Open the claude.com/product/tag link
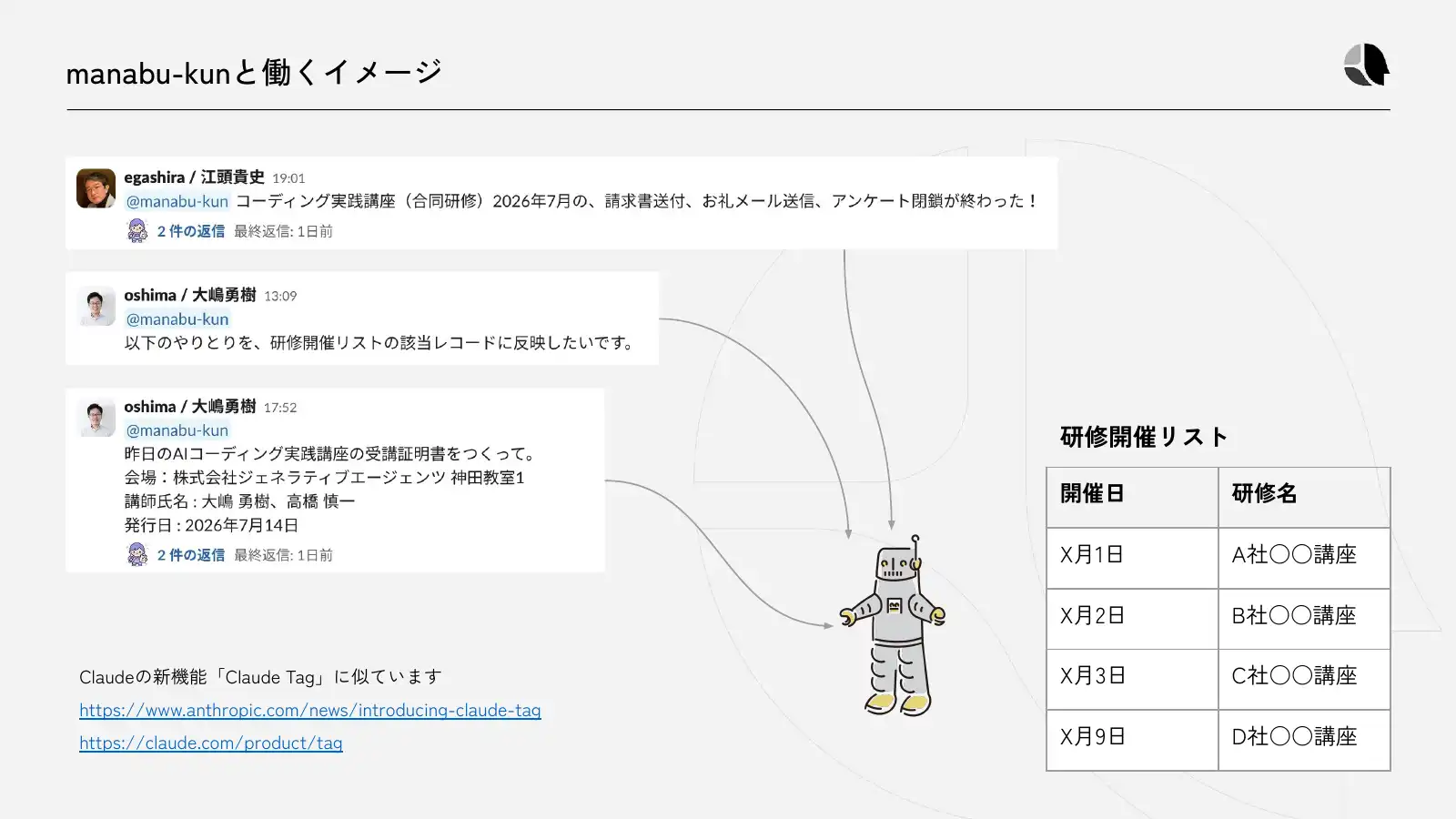 click(x=211, y=743)
